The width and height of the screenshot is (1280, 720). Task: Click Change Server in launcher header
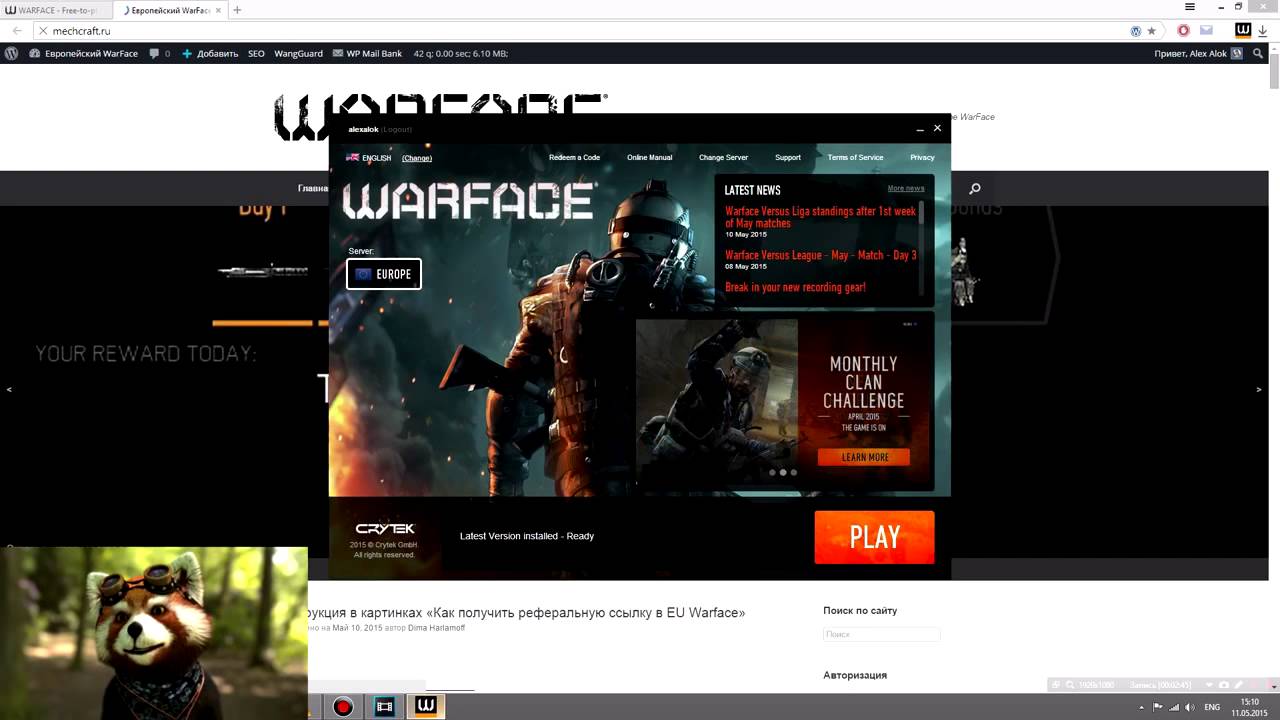tap(723, 157)
